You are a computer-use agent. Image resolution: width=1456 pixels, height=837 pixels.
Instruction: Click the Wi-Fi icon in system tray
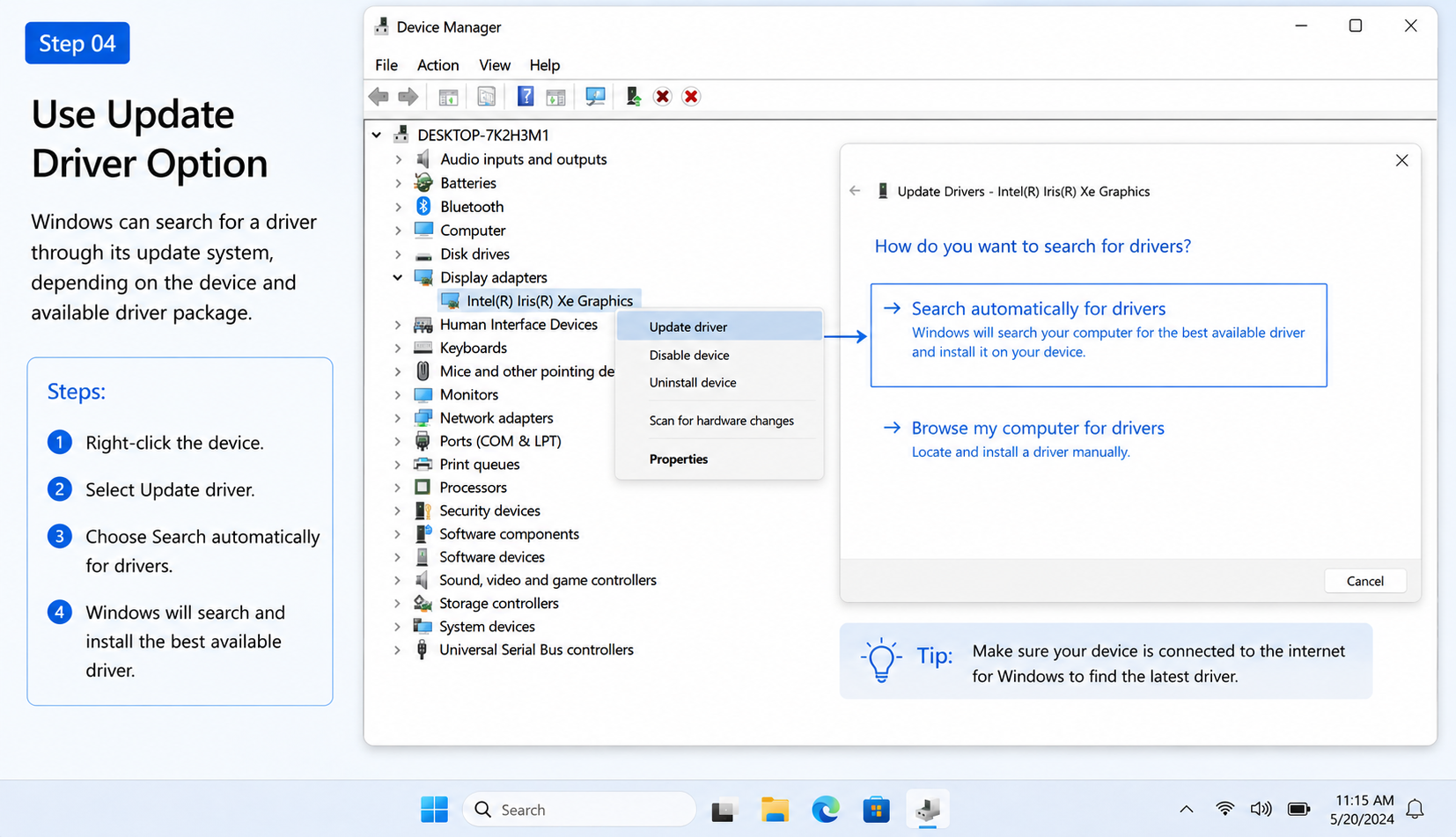[x=1224, y=809]
